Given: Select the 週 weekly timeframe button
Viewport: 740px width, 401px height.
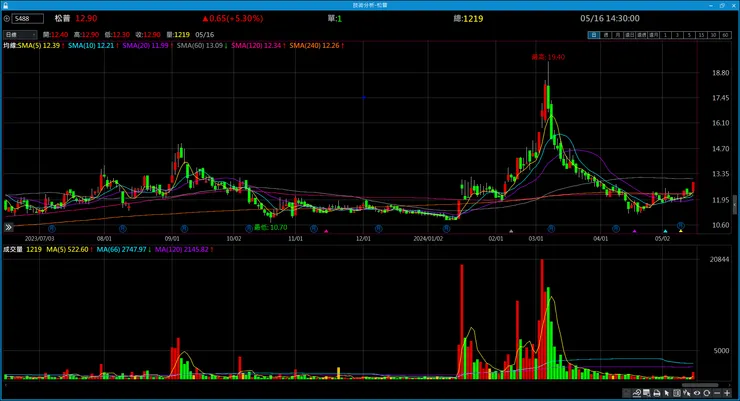Looking at the screenshot, I should coord(605,35).
